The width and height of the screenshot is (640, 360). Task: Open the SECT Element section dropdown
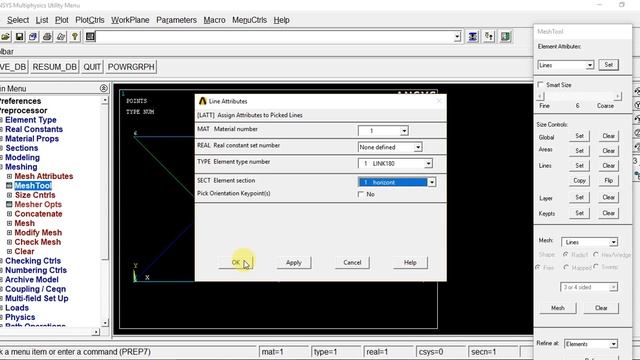pyautogui.click(x=431, y=182)
